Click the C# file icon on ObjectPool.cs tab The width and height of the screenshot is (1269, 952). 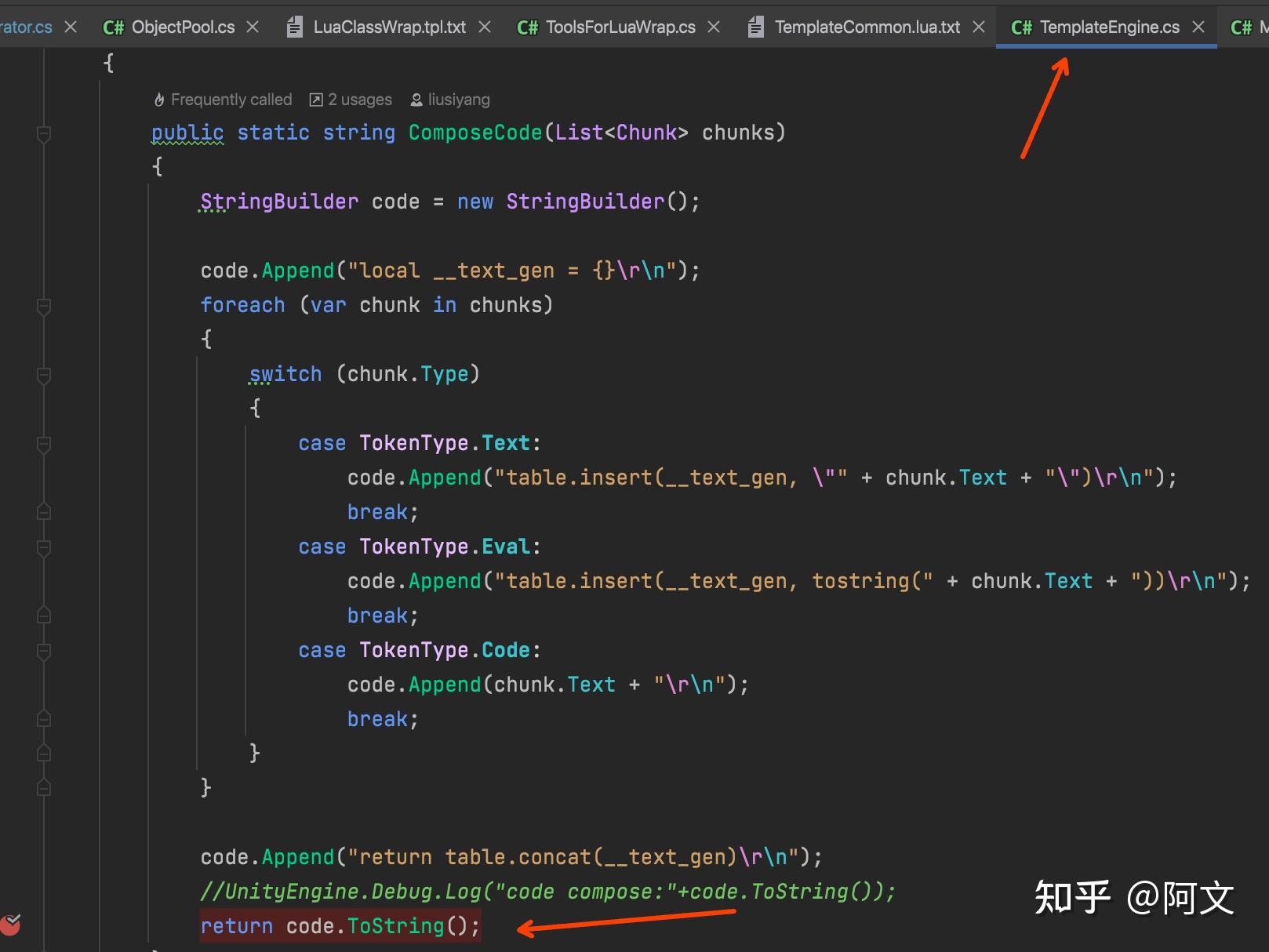pos(113,27)
